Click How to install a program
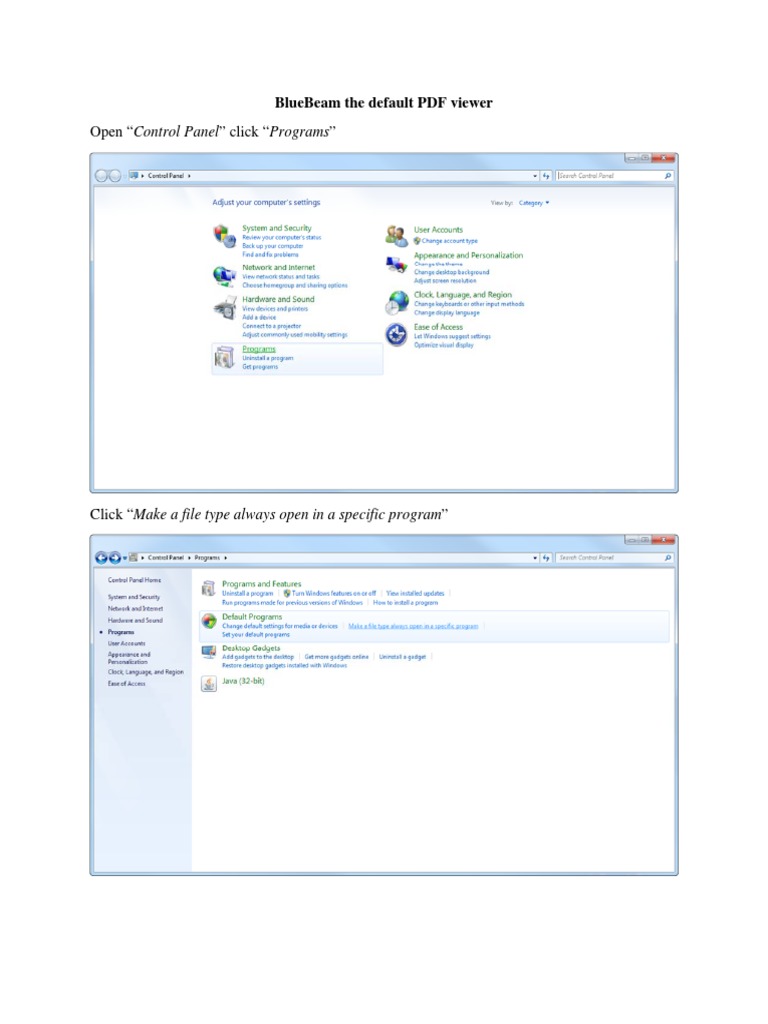 coord(406,603)
